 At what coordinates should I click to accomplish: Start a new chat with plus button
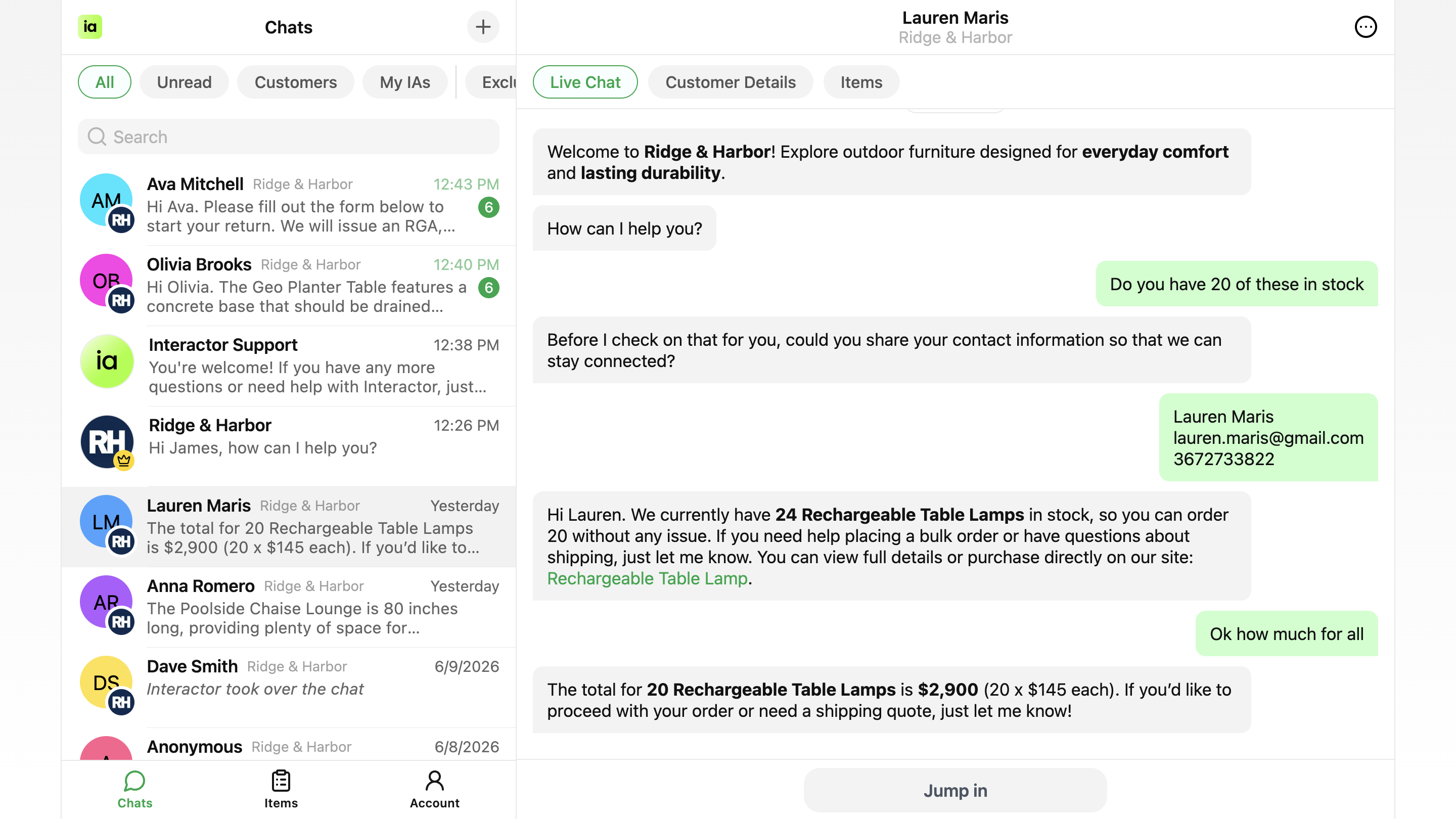[483, 27]
